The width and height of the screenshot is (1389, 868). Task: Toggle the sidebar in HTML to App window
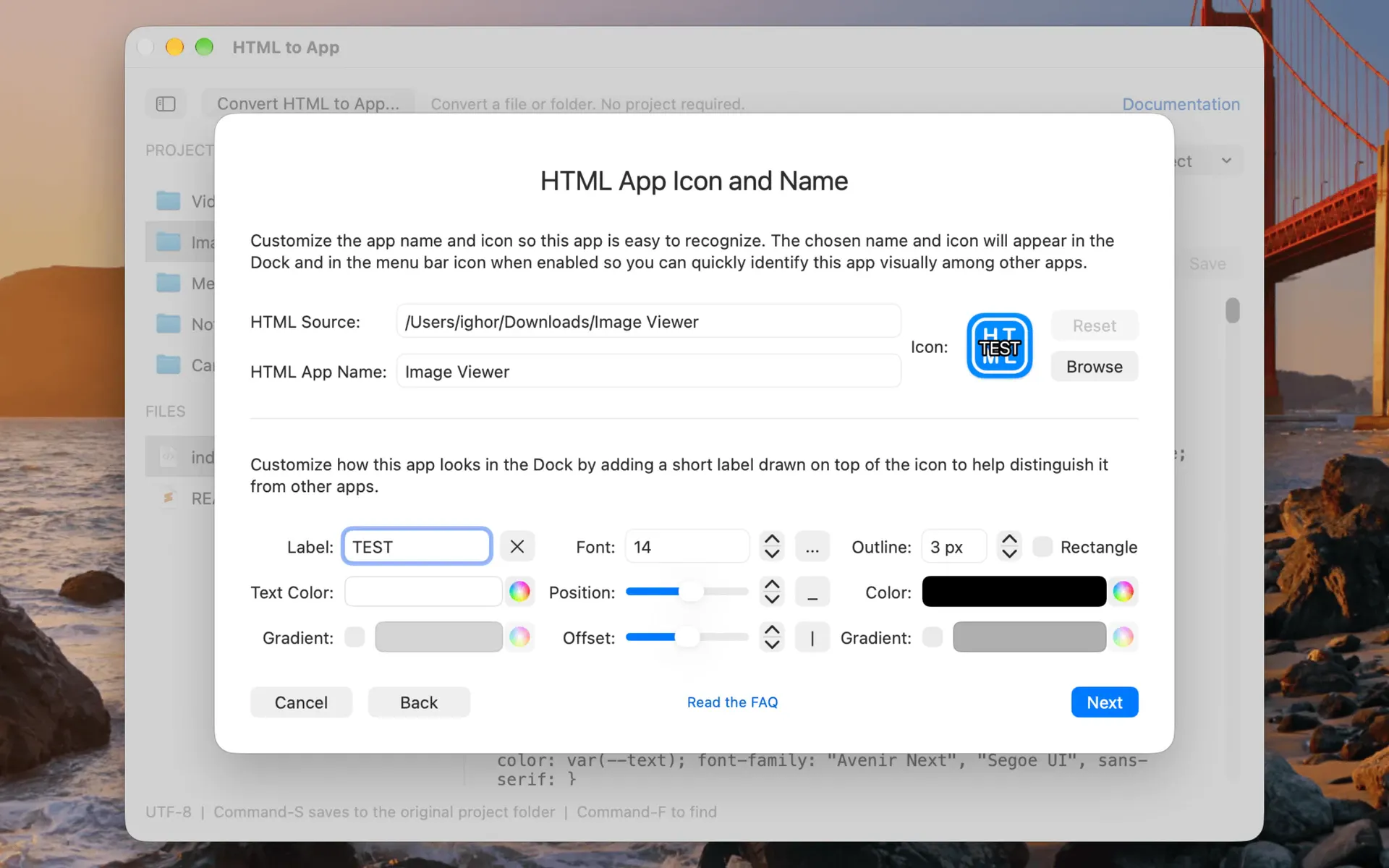coord(166,104)
